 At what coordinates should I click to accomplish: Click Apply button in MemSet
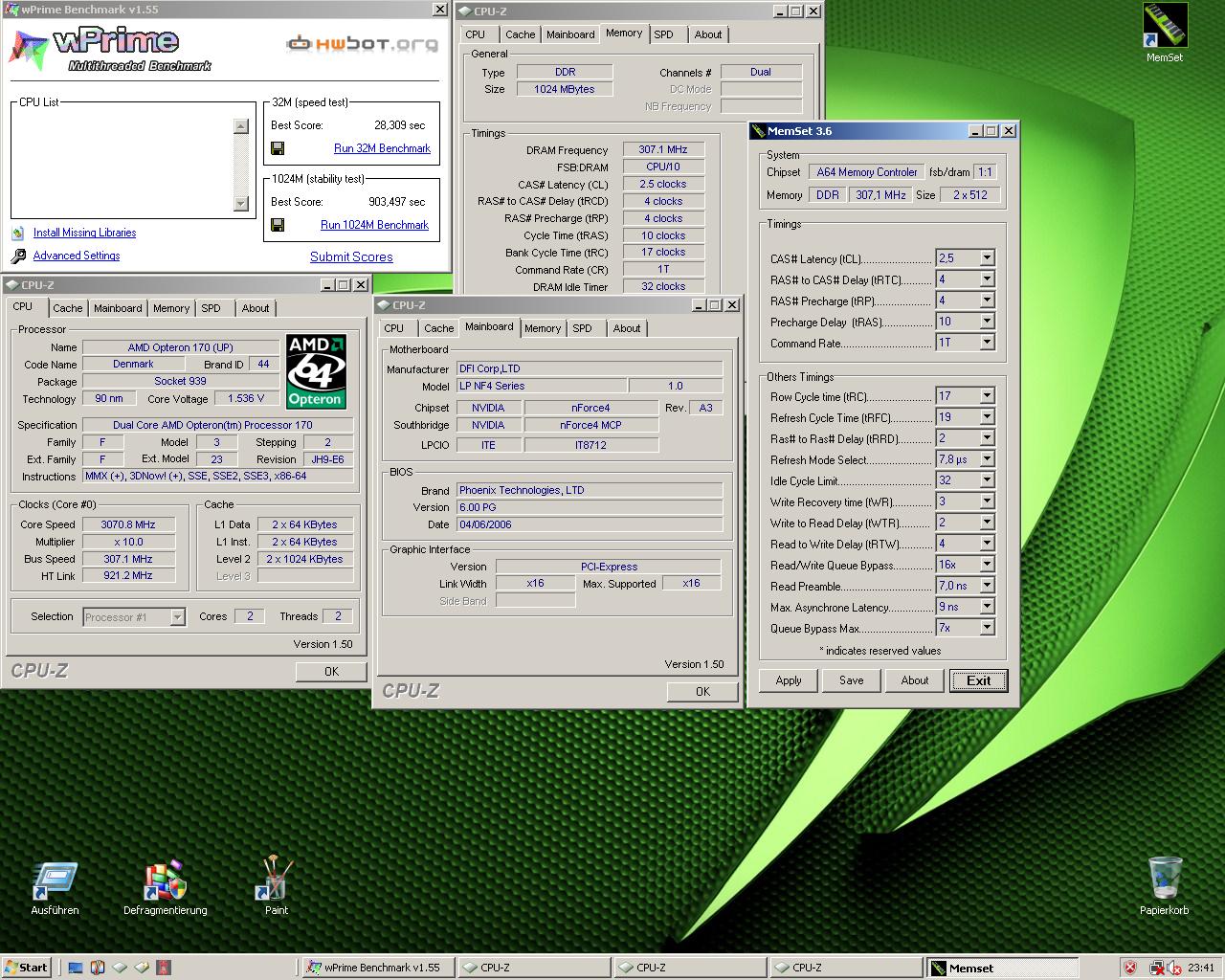click(789, 680)
